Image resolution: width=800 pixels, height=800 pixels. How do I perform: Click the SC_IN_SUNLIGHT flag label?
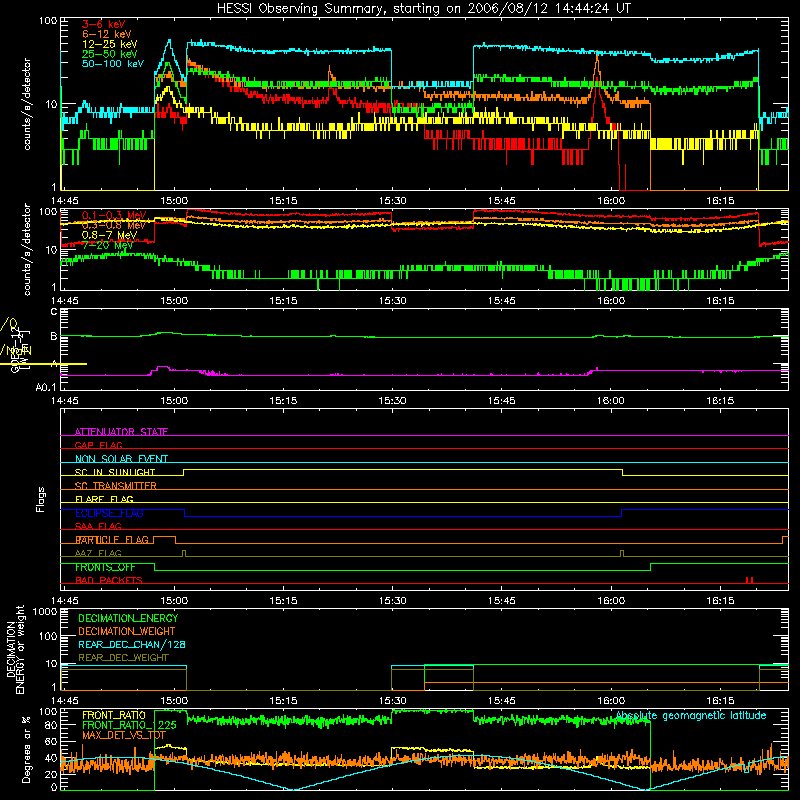(x=115, y=472)
